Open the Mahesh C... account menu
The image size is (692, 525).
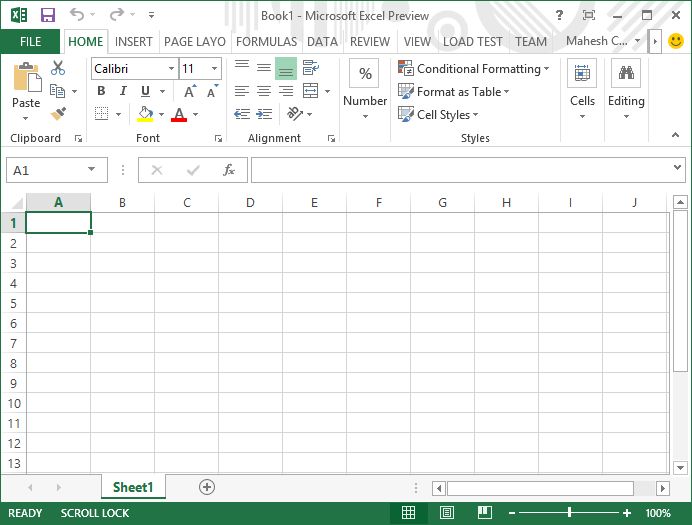[x=603, y=41]
